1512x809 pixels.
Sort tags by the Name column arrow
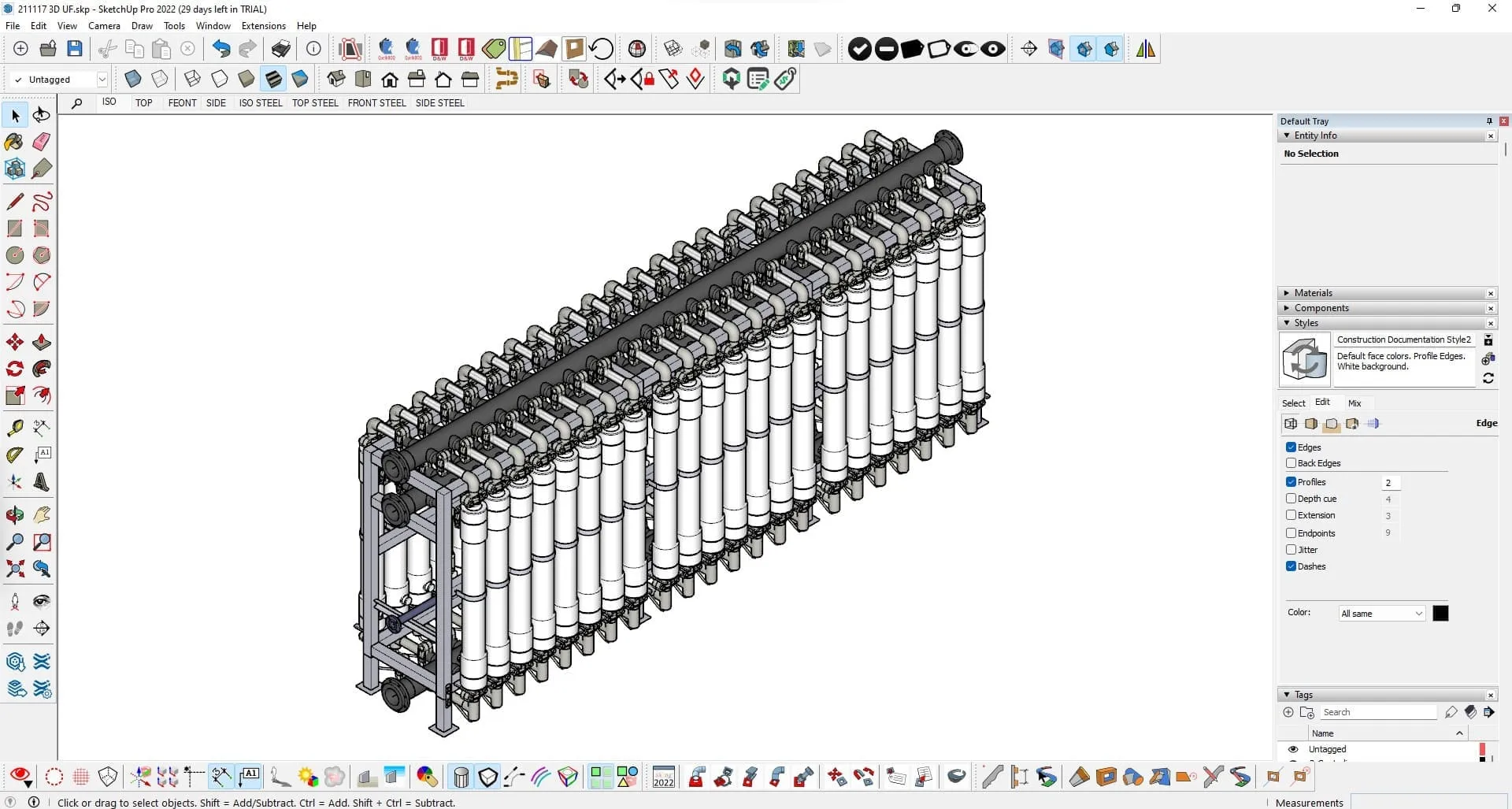pos(1459,733)
